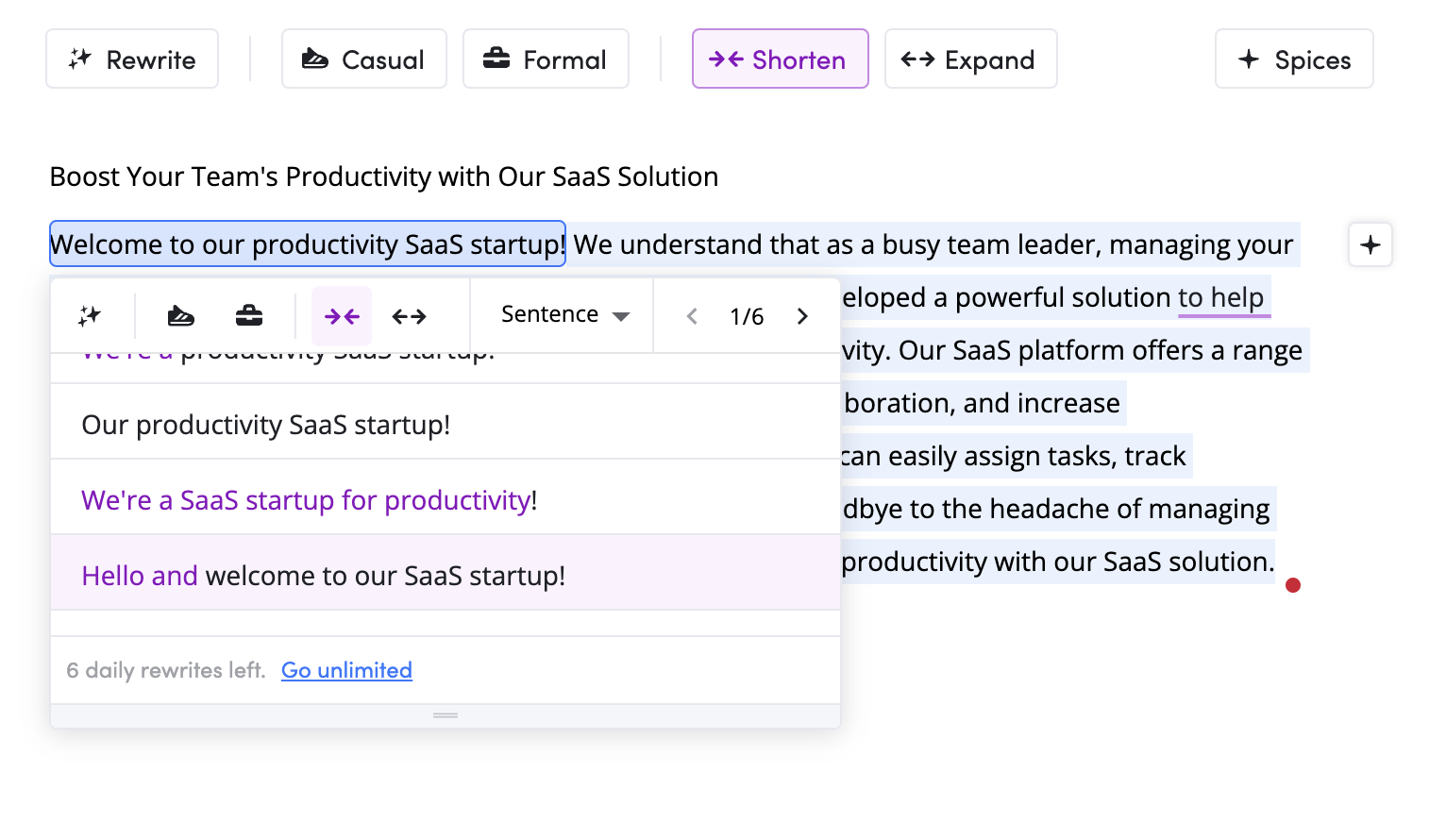This screenshot has height=840, width=1446.
Task: Click the sparkle plus button beside paragraph
Action: 1370,245
